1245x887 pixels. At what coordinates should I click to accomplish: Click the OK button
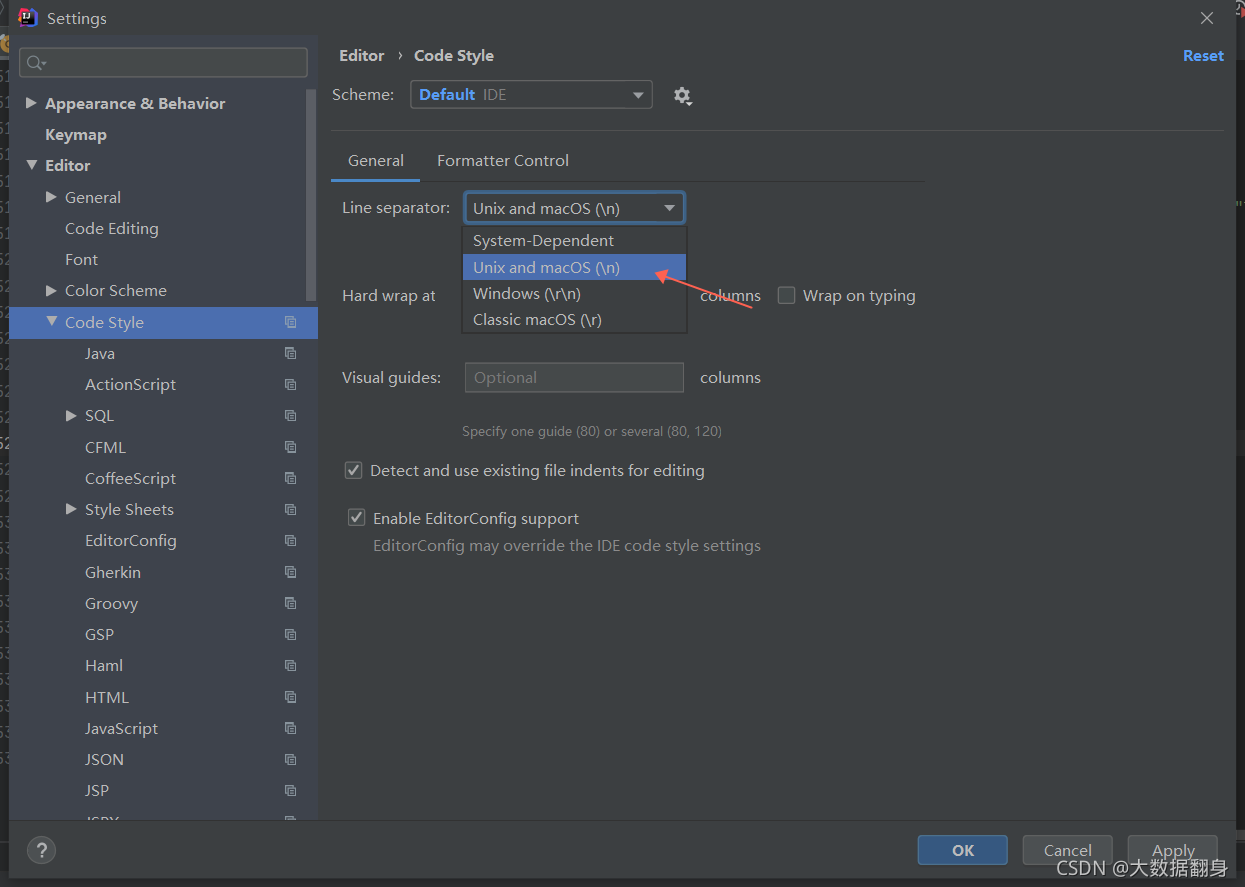pyautogui.click(x=963, y=850)
